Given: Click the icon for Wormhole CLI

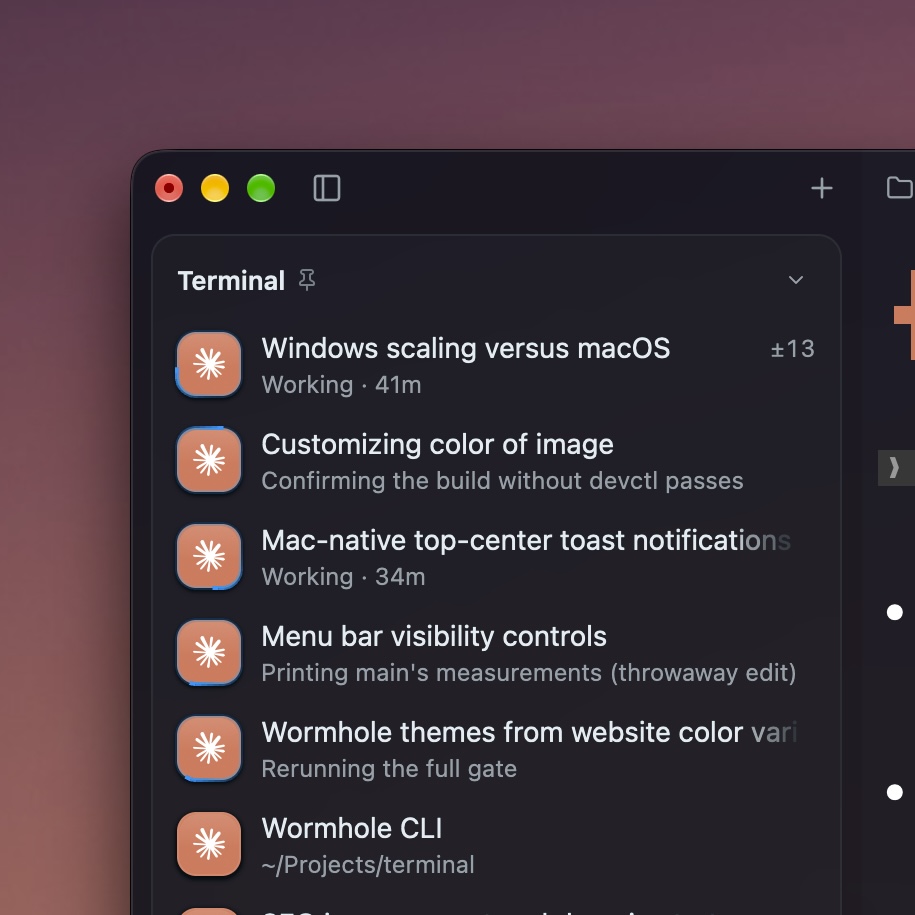Looking at the screenshot, I should coord(209,844).
